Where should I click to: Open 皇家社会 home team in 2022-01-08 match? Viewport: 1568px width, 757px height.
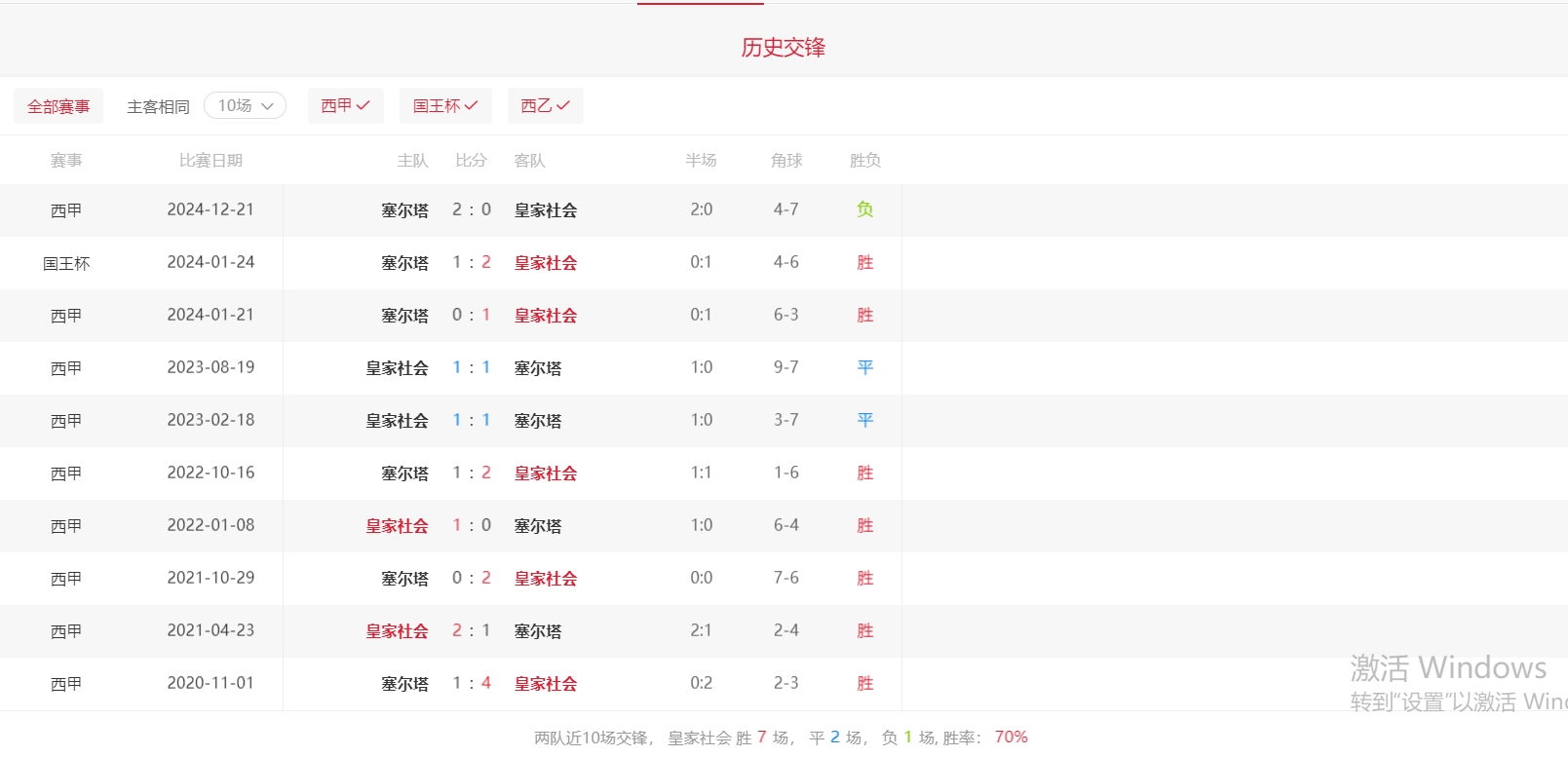tap(397, 526)
